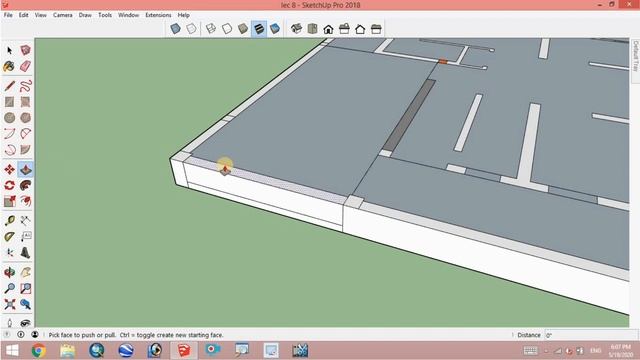Switch to Hidden Line style

tap(227, 29)
